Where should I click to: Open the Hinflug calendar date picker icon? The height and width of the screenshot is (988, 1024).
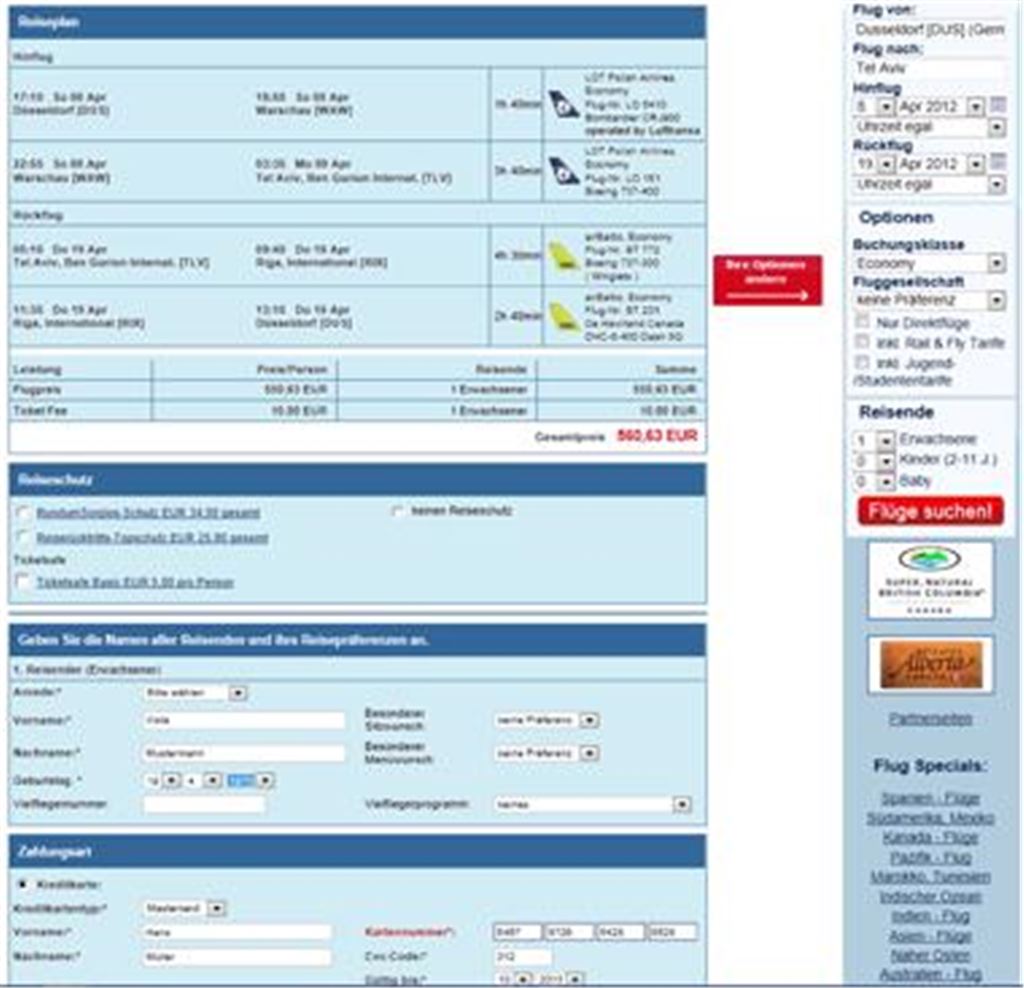[x=999, y=106]
